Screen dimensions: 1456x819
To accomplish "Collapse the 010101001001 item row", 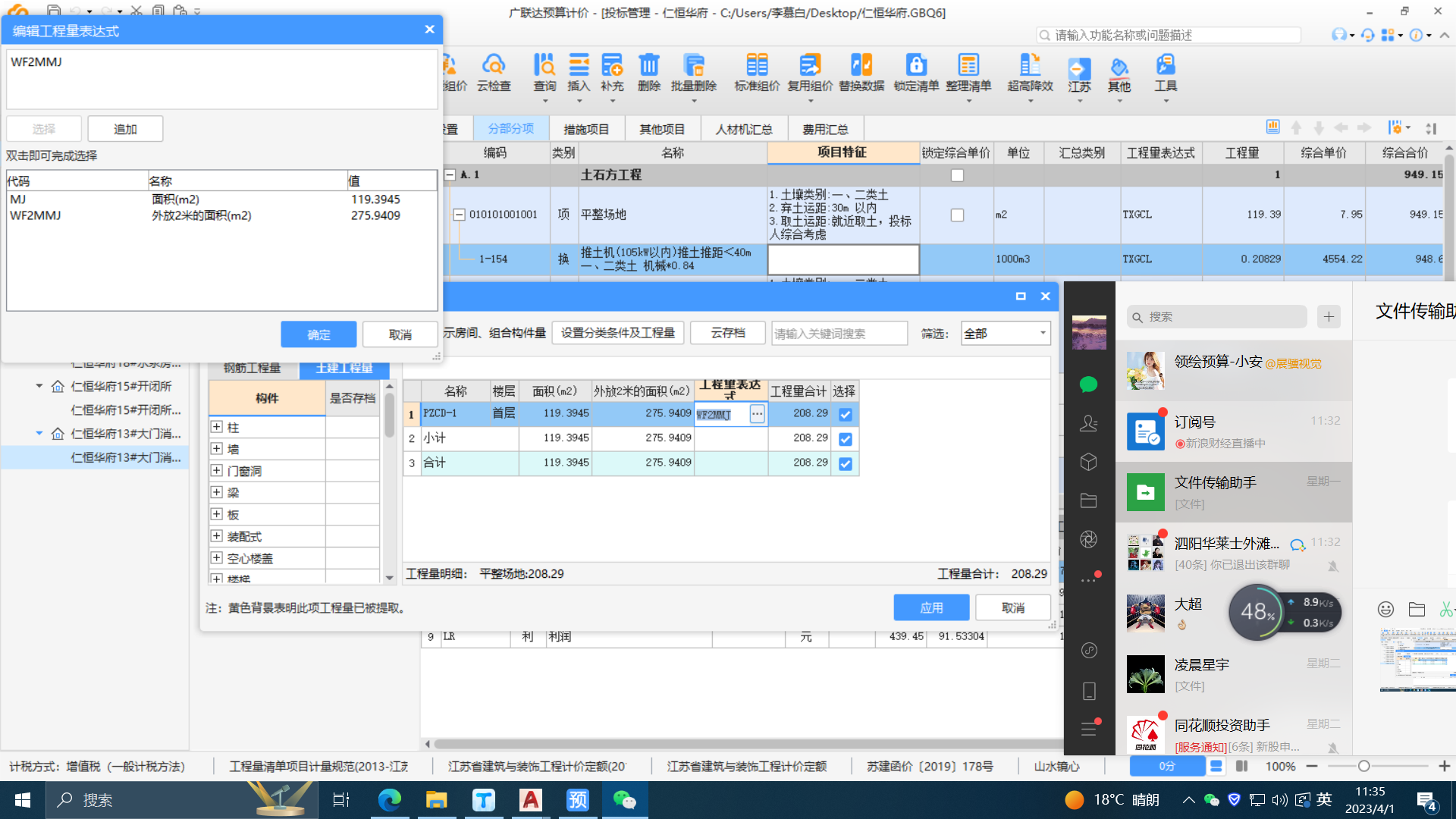I will tap(459, 215).
